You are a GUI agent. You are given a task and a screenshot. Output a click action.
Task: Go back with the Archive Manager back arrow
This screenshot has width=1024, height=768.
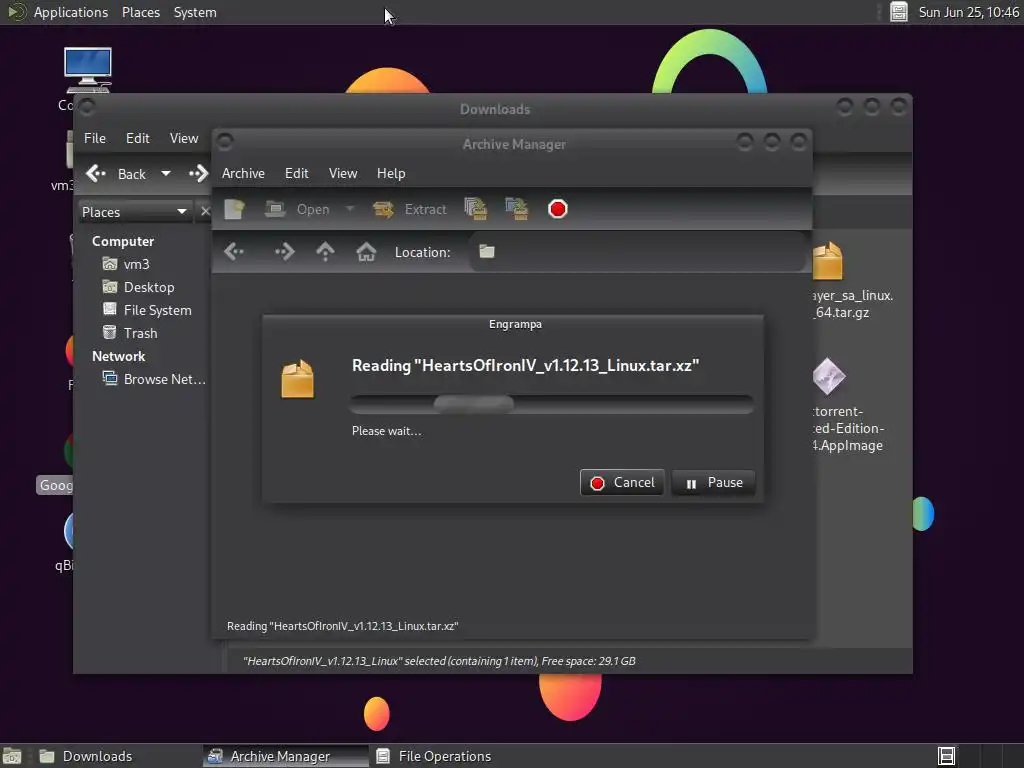[234, 251]
